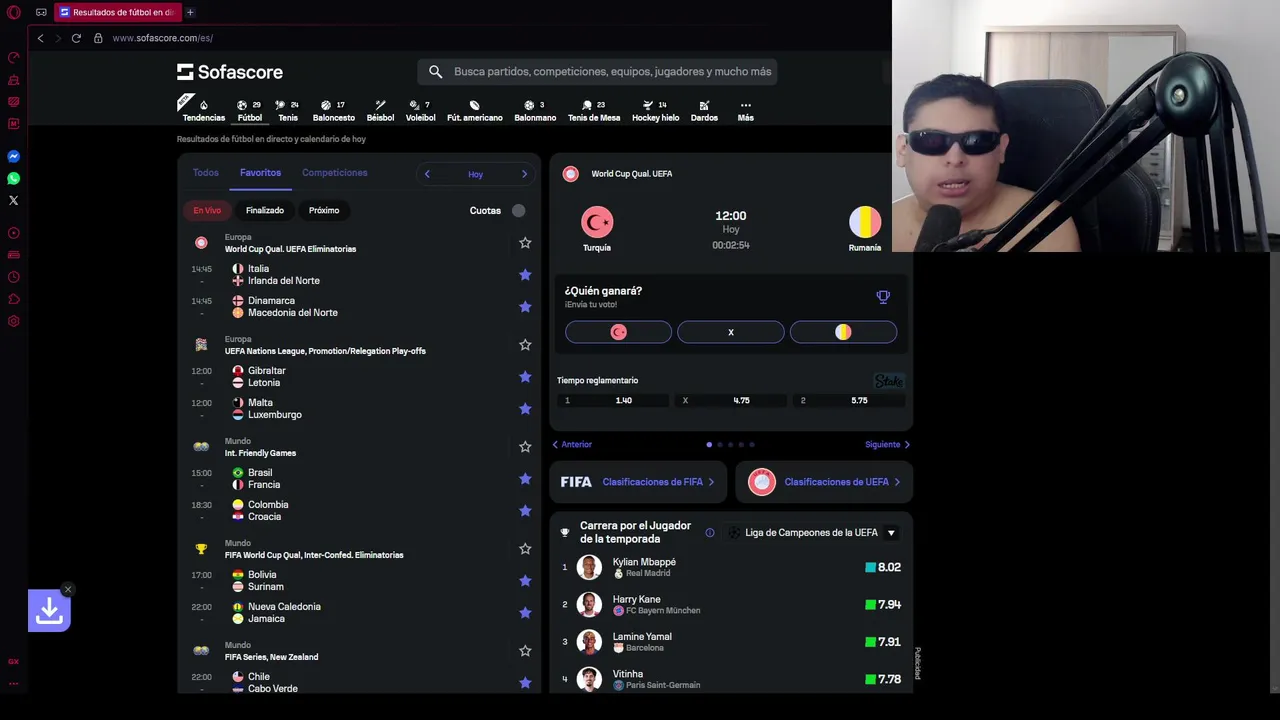1280x720 pixels.
Task: Filter matches by Próximo
Action: point(324,210)
